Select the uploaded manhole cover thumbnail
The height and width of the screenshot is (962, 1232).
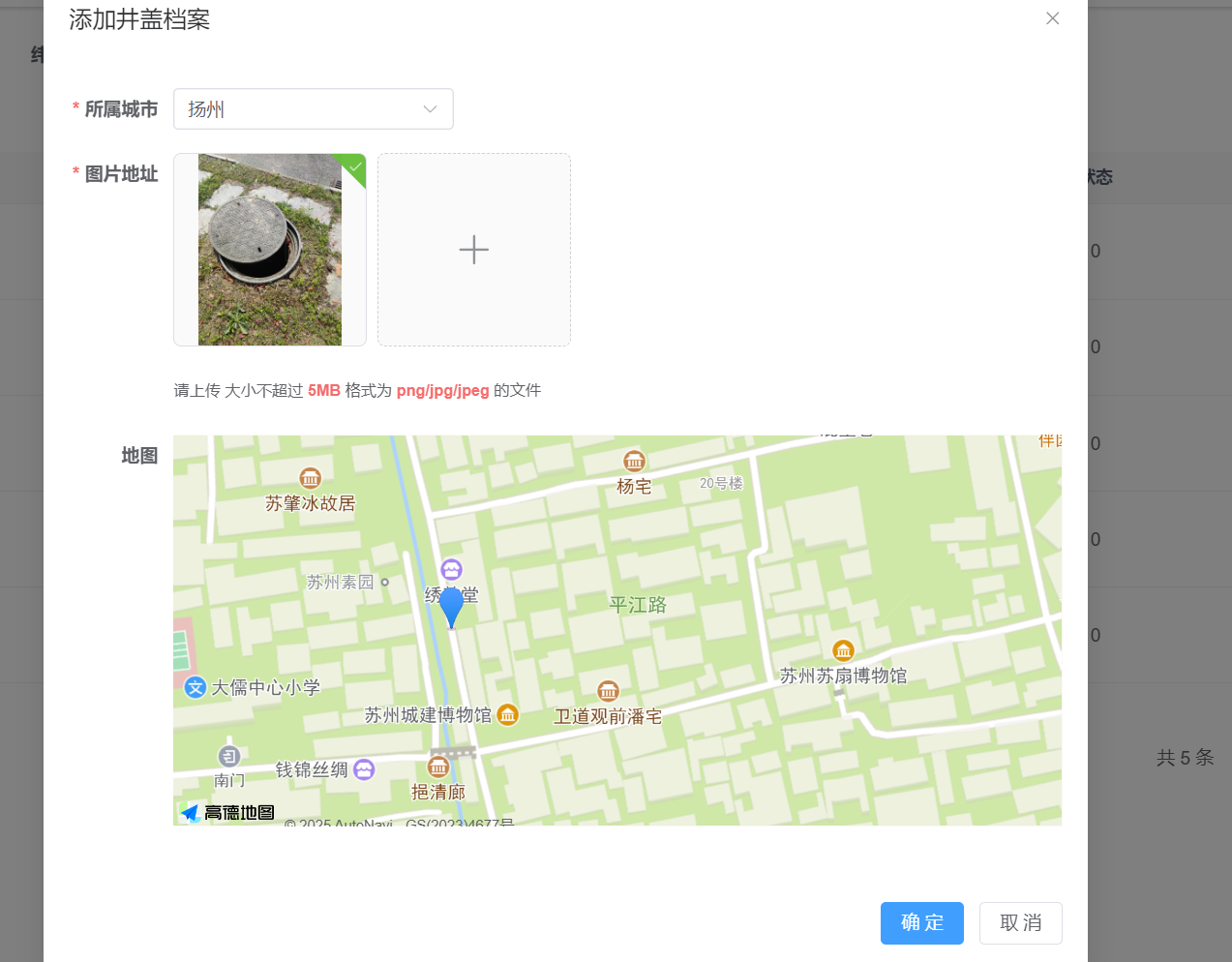pos(270,250)
